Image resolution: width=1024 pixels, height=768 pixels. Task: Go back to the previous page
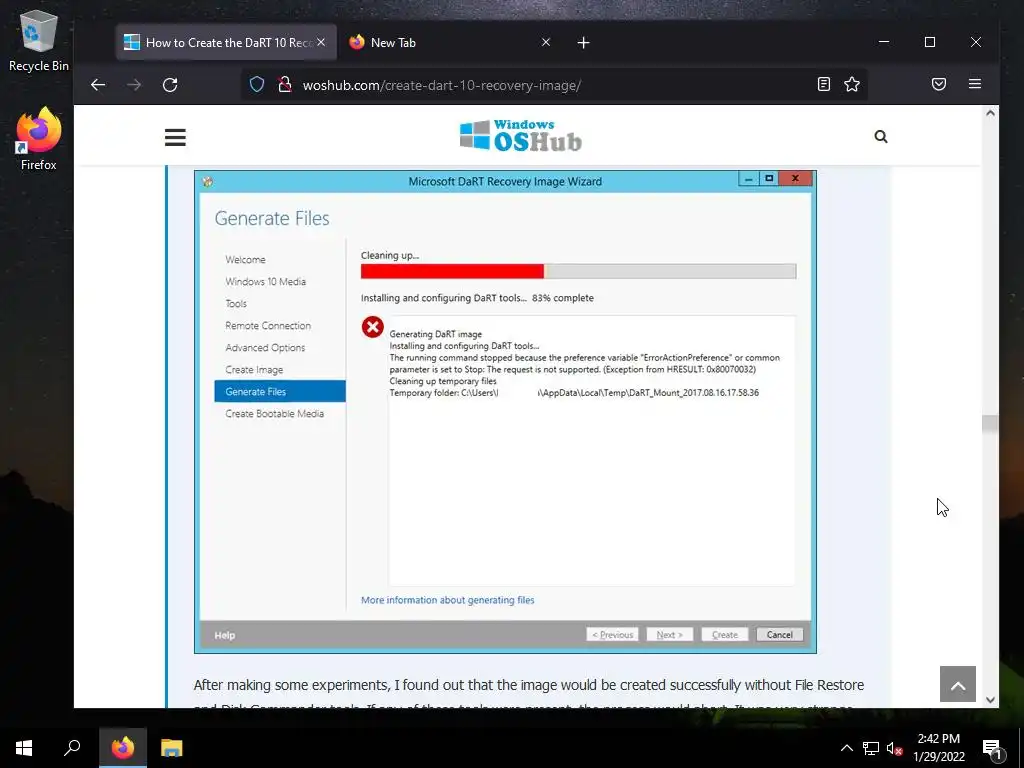[98, 85]
